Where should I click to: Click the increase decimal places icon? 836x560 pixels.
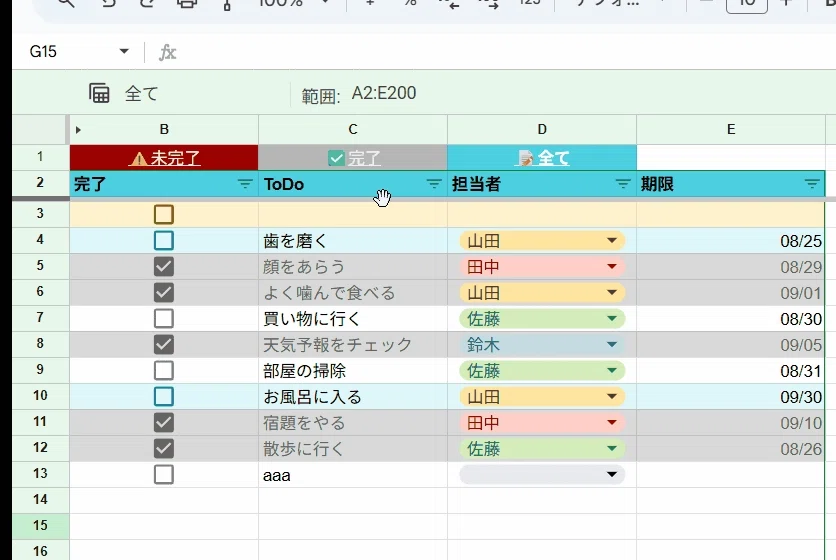coord(489,3)
